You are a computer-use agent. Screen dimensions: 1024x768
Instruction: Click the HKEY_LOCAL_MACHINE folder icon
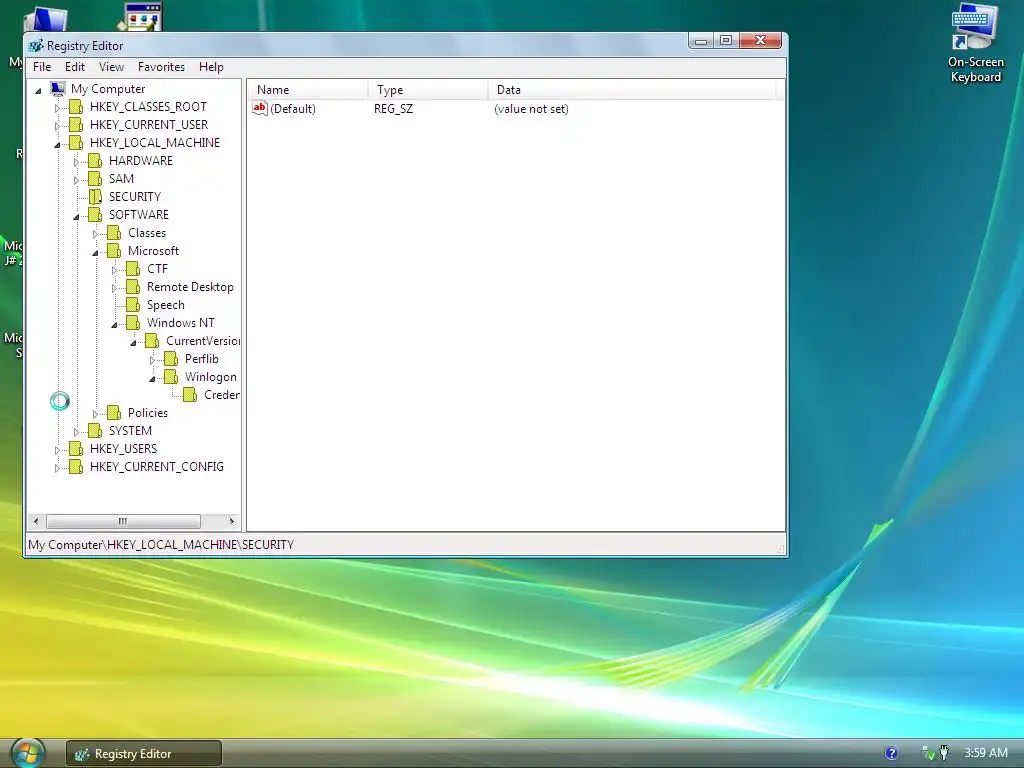point(76,142)
